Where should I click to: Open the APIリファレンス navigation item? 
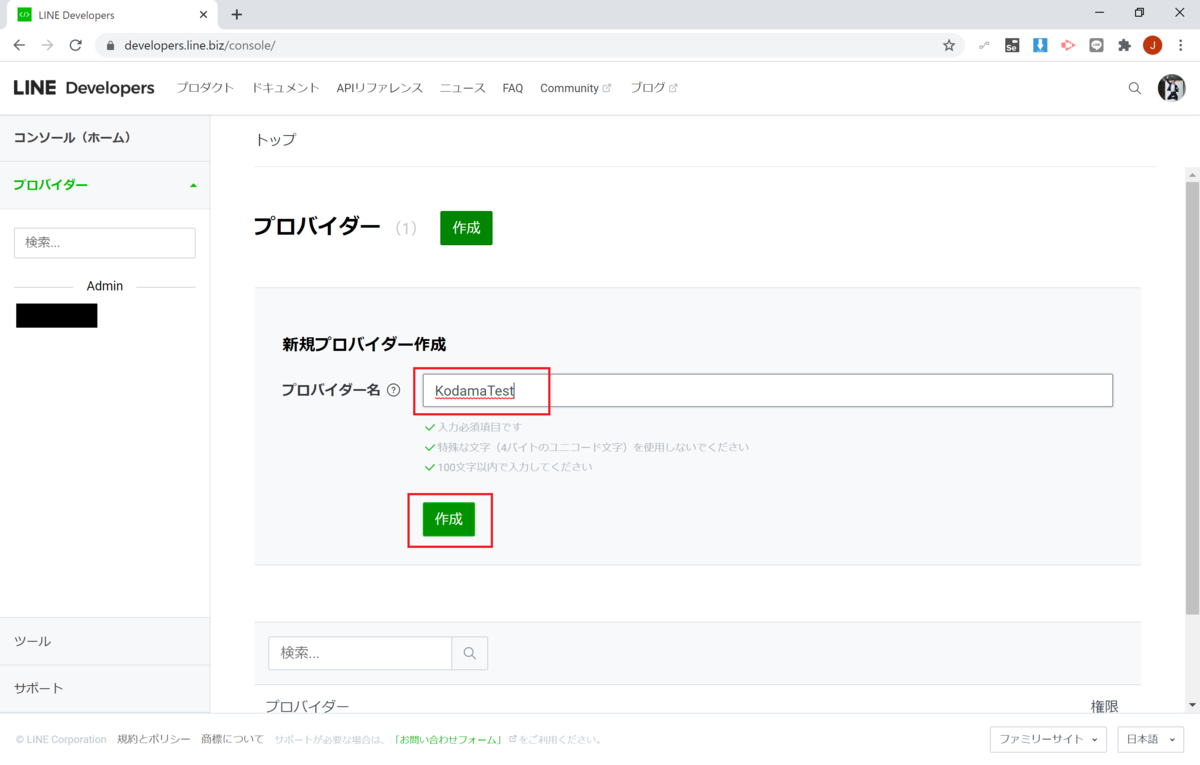click(x=379, y=88)
